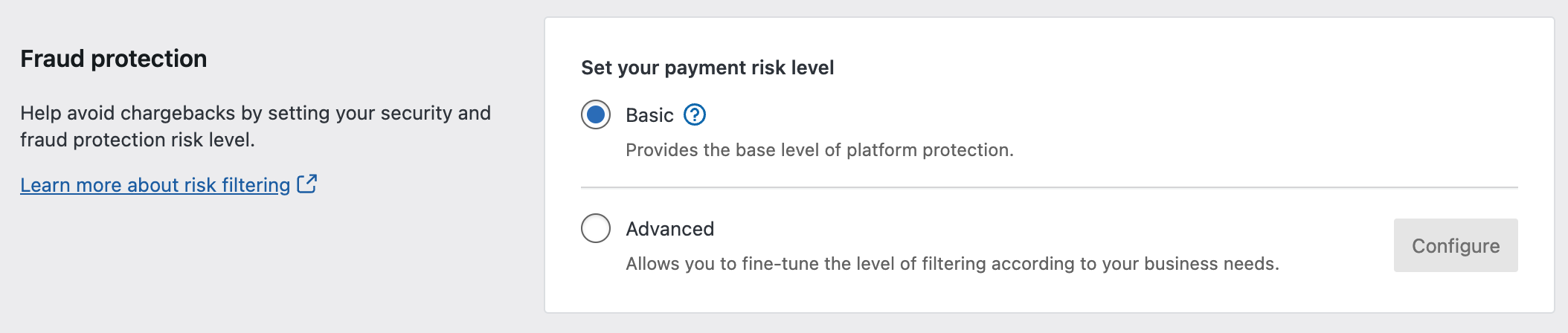Click the Basic option label text

(649, 115)
